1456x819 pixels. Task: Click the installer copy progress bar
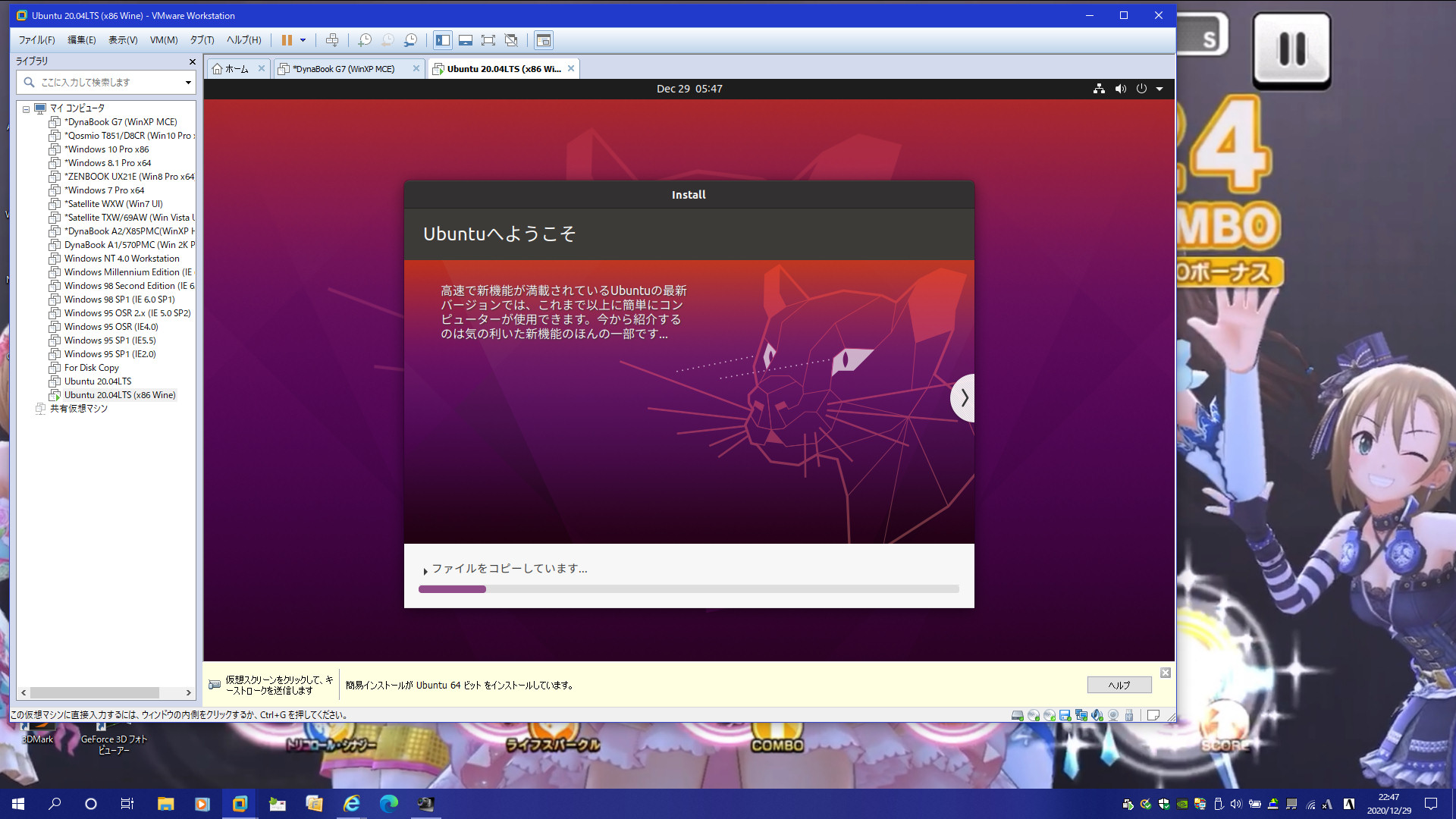(689, 589)
